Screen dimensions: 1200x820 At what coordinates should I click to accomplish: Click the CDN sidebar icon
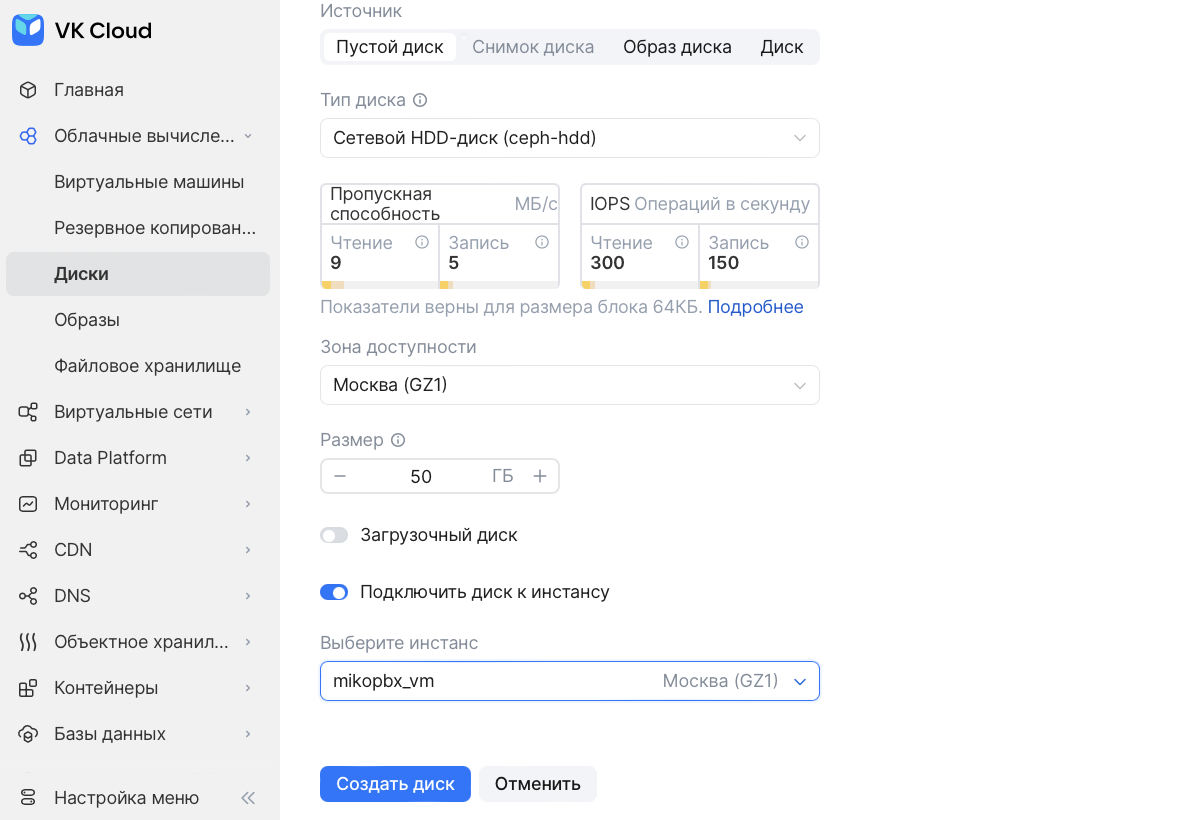(x=28, y=550)
